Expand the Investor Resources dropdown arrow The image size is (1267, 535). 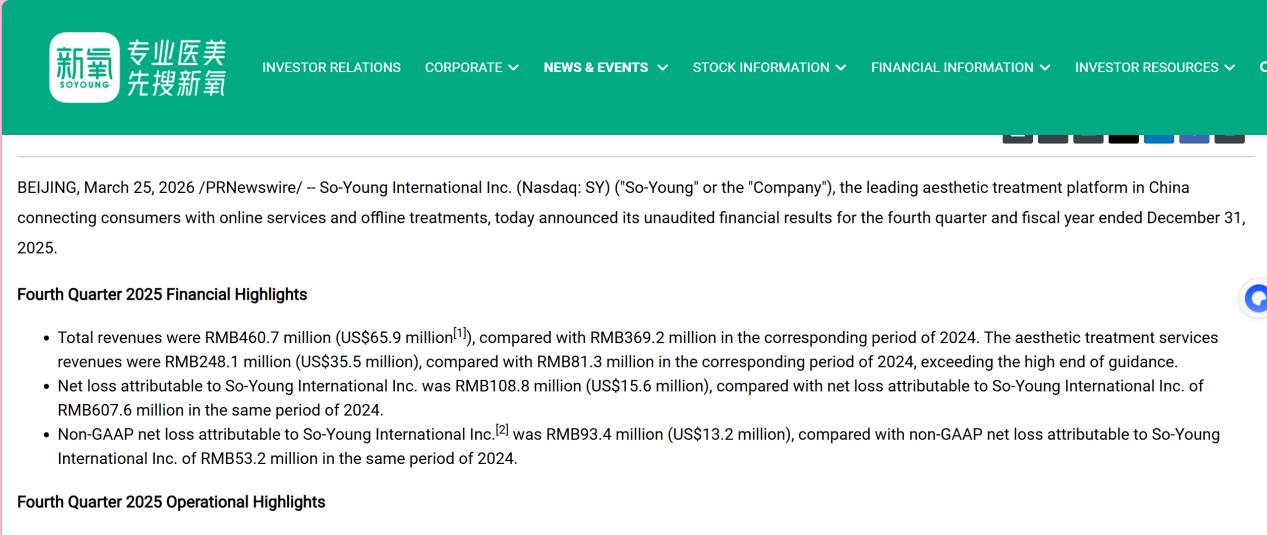pyautogui.click(x=1226, y=68)
